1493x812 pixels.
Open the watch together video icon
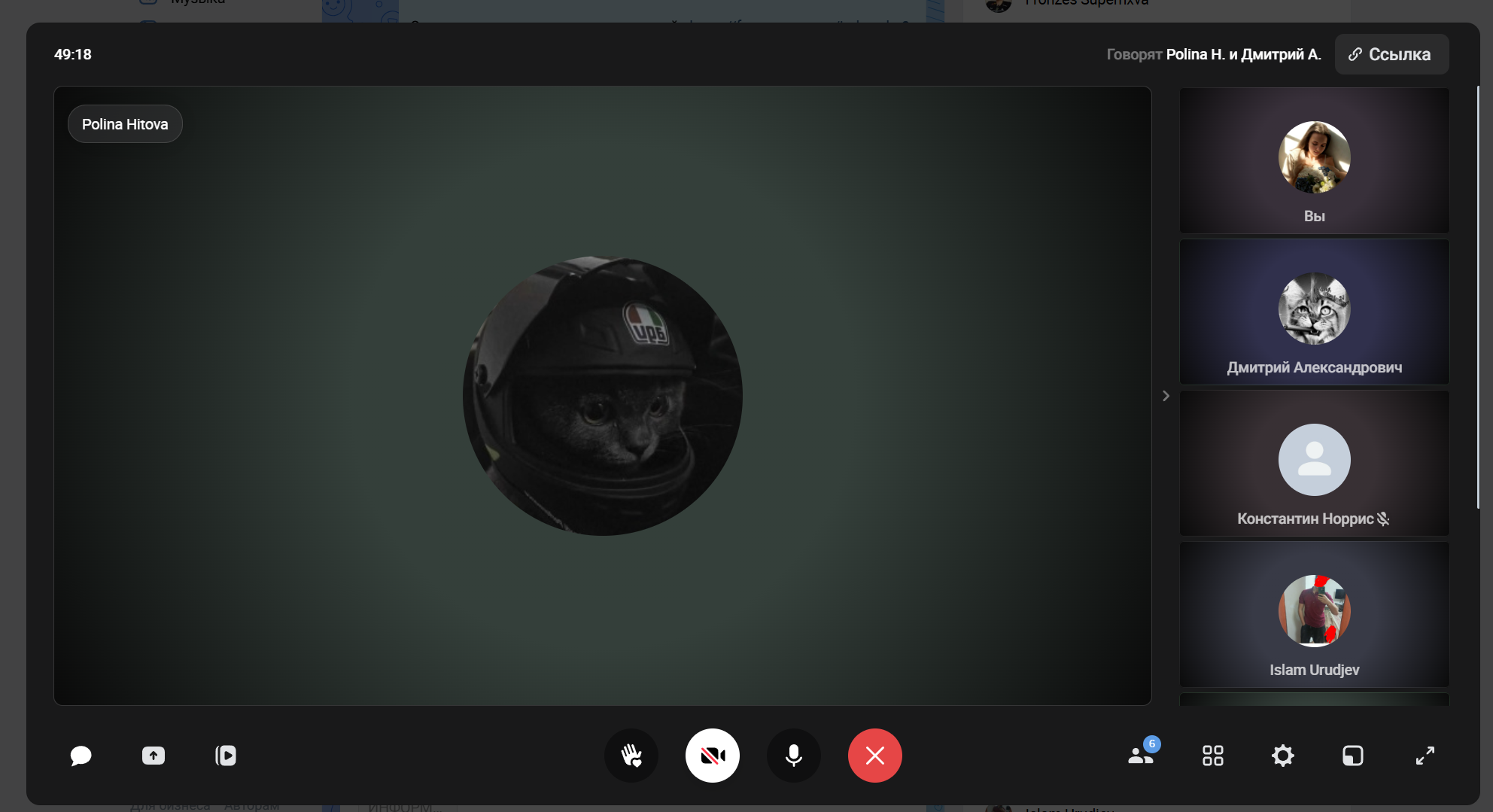226,756
